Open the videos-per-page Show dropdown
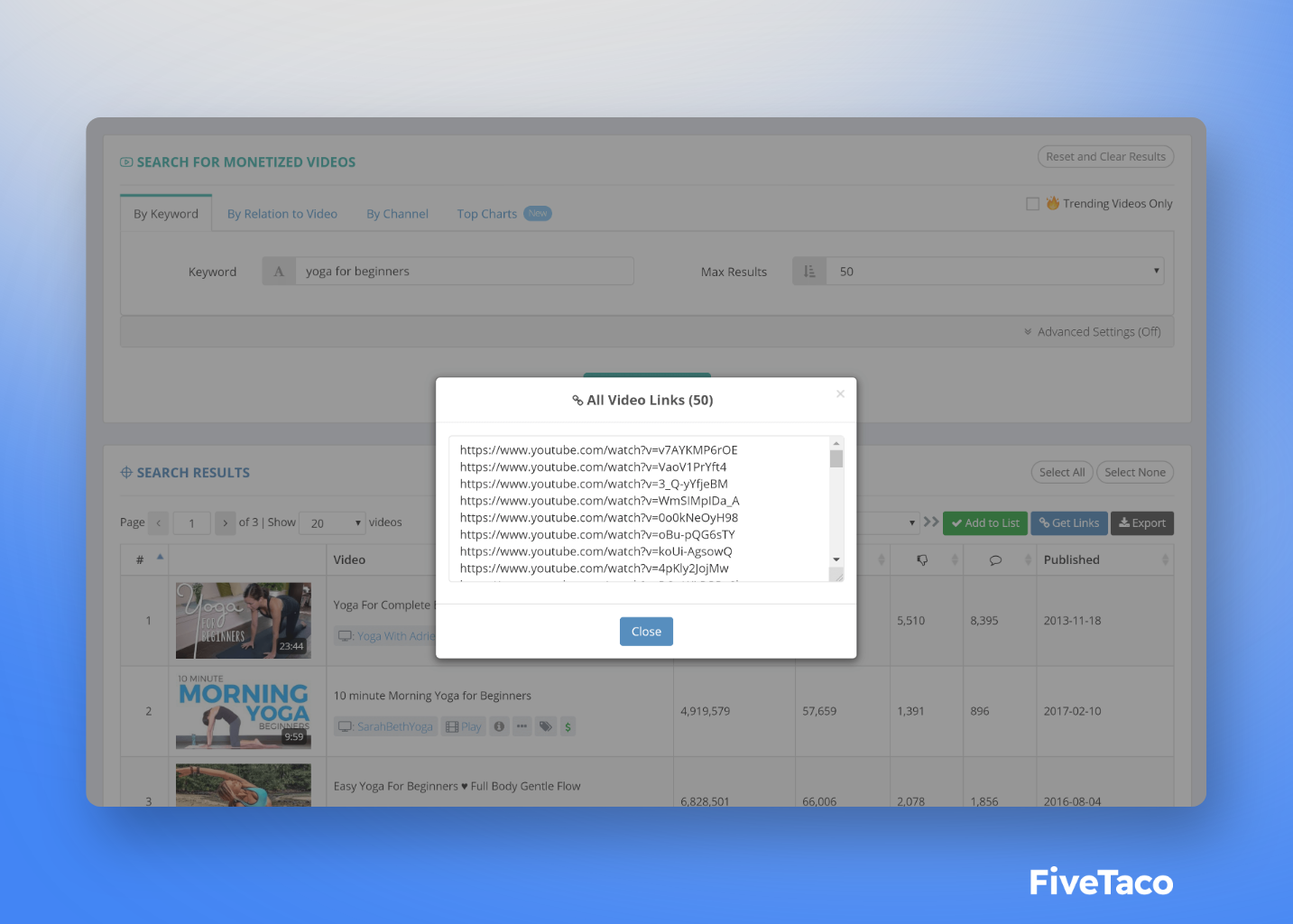 pyautogui.click(x=332, y=523)
